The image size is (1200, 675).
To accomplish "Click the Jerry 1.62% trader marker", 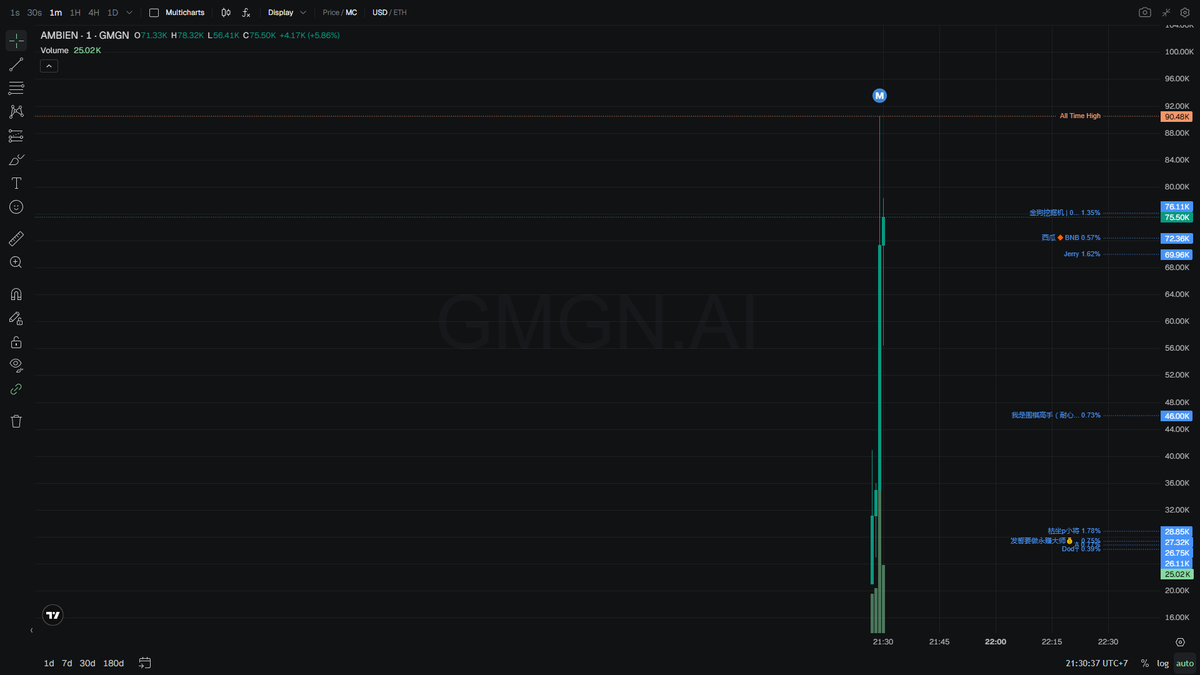I will [1082, 254].
